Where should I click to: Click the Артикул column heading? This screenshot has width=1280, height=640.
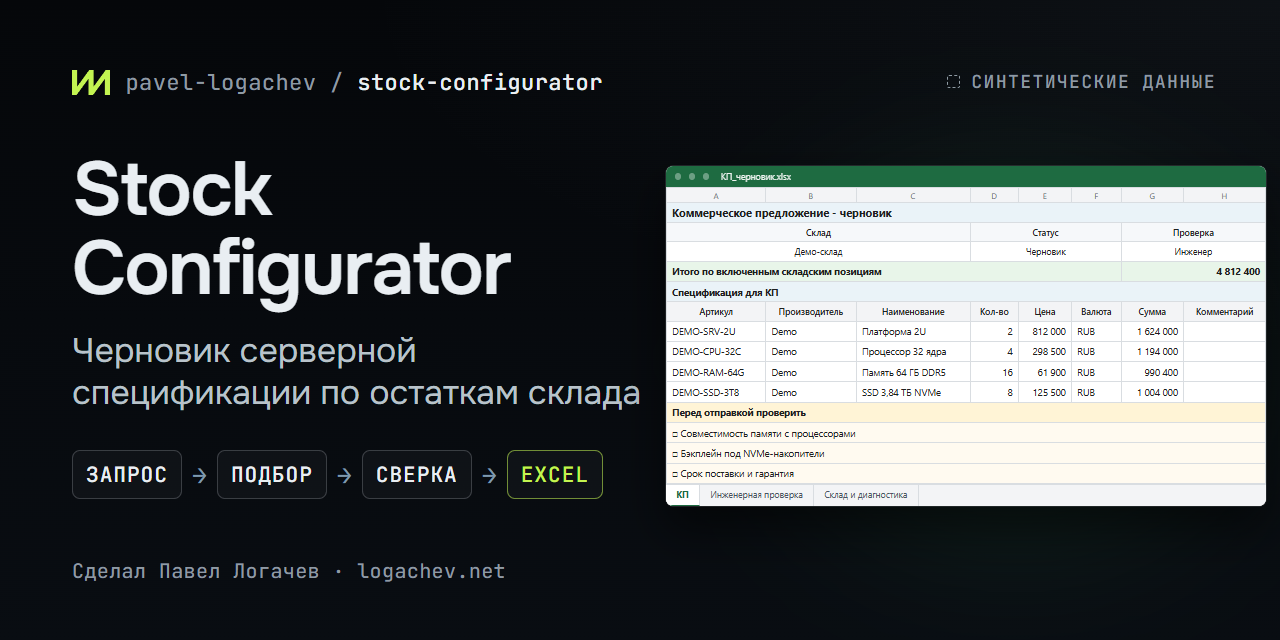coord(716,312)
